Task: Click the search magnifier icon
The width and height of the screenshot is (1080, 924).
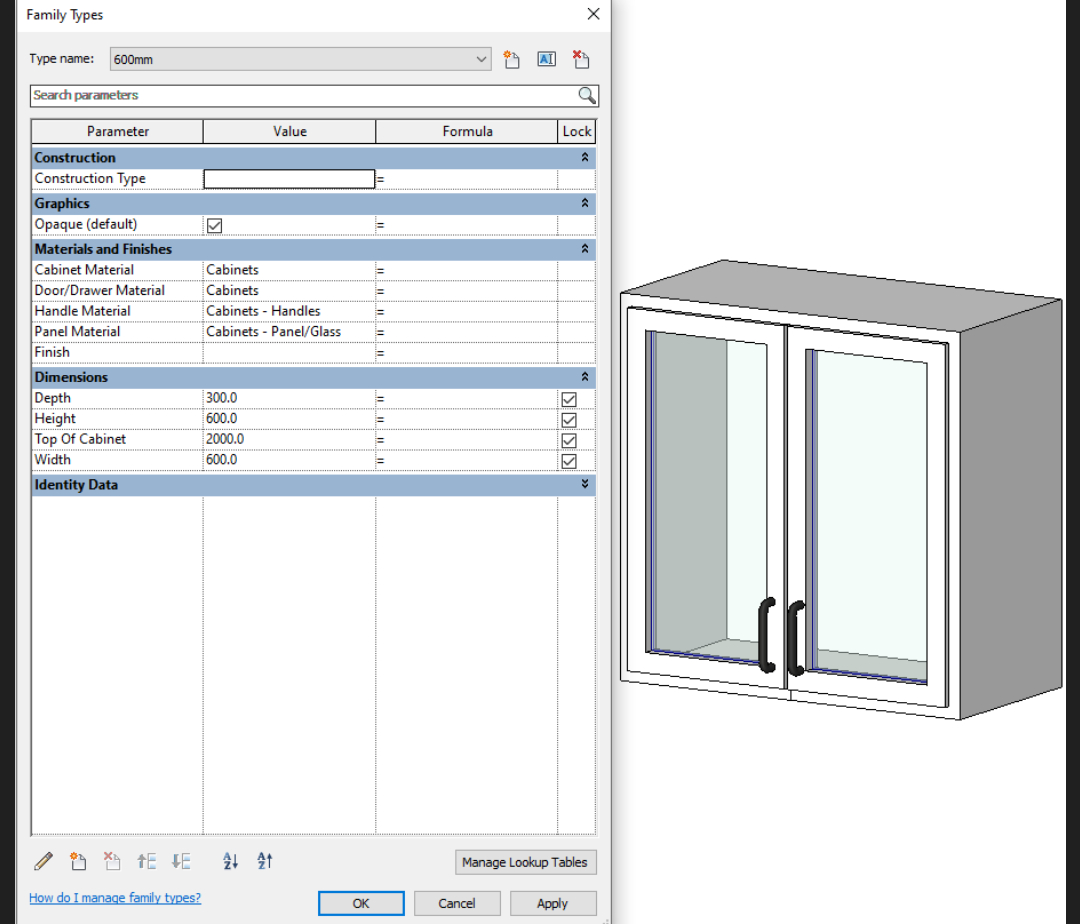Action: tap(587, 96)
